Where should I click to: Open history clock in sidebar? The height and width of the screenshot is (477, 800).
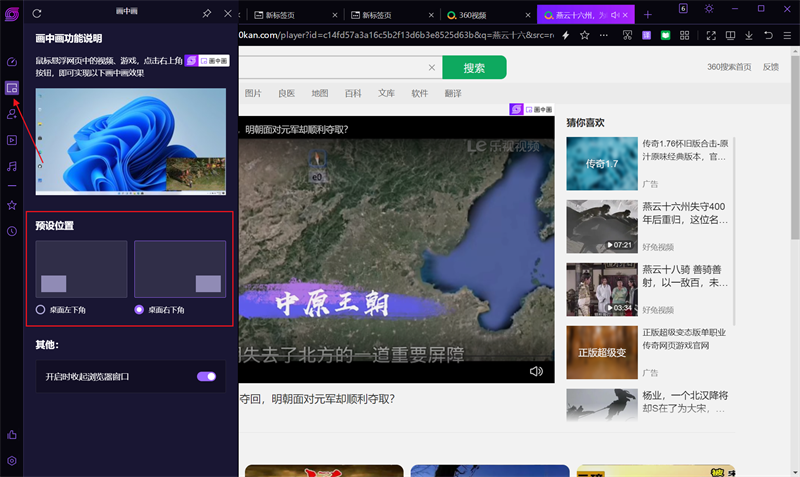click(12, 231)
